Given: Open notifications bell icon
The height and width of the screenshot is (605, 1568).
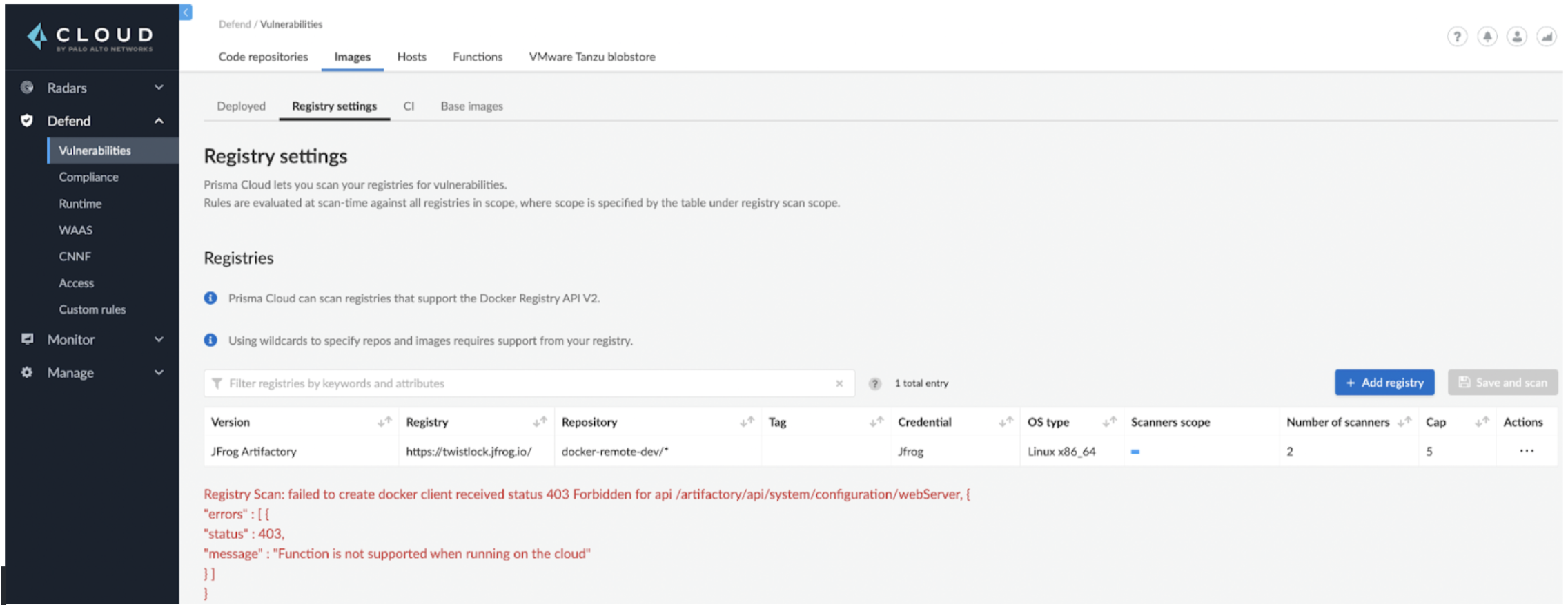Looking at the screenshot, I should tap(1487, 37).
